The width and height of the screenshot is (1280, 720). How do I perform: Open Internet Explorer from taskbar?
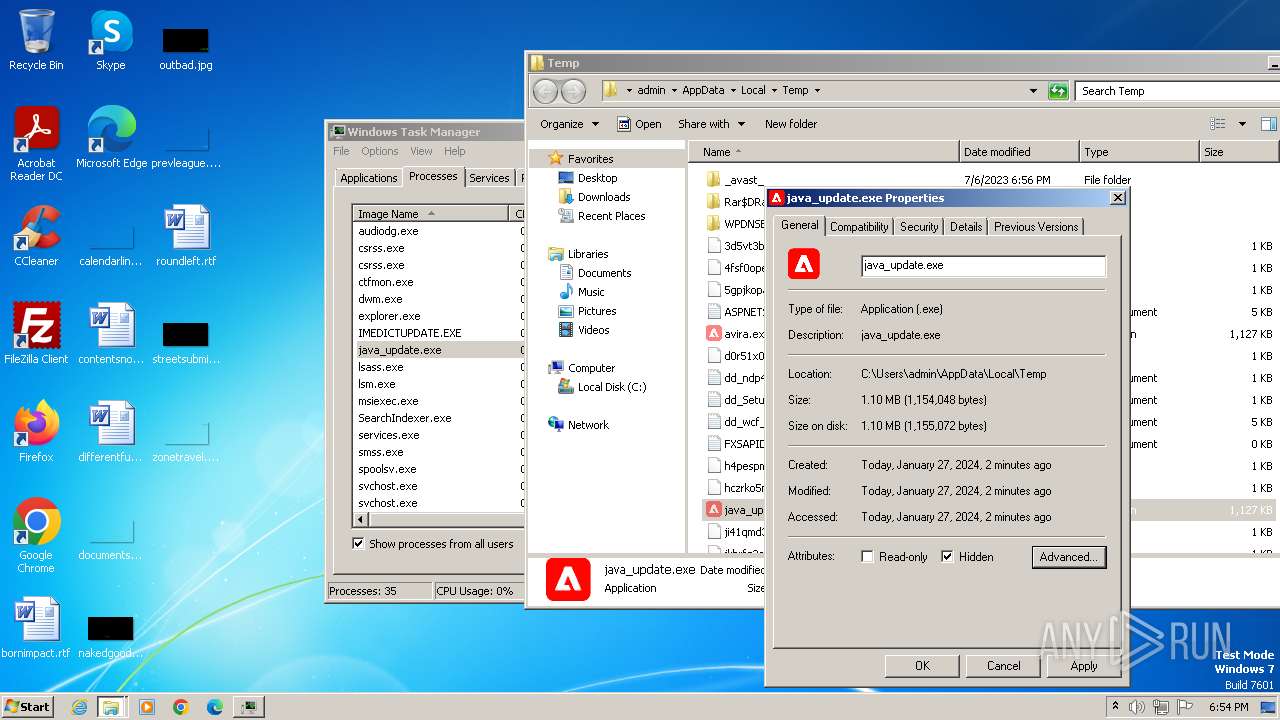coord(79,707)
